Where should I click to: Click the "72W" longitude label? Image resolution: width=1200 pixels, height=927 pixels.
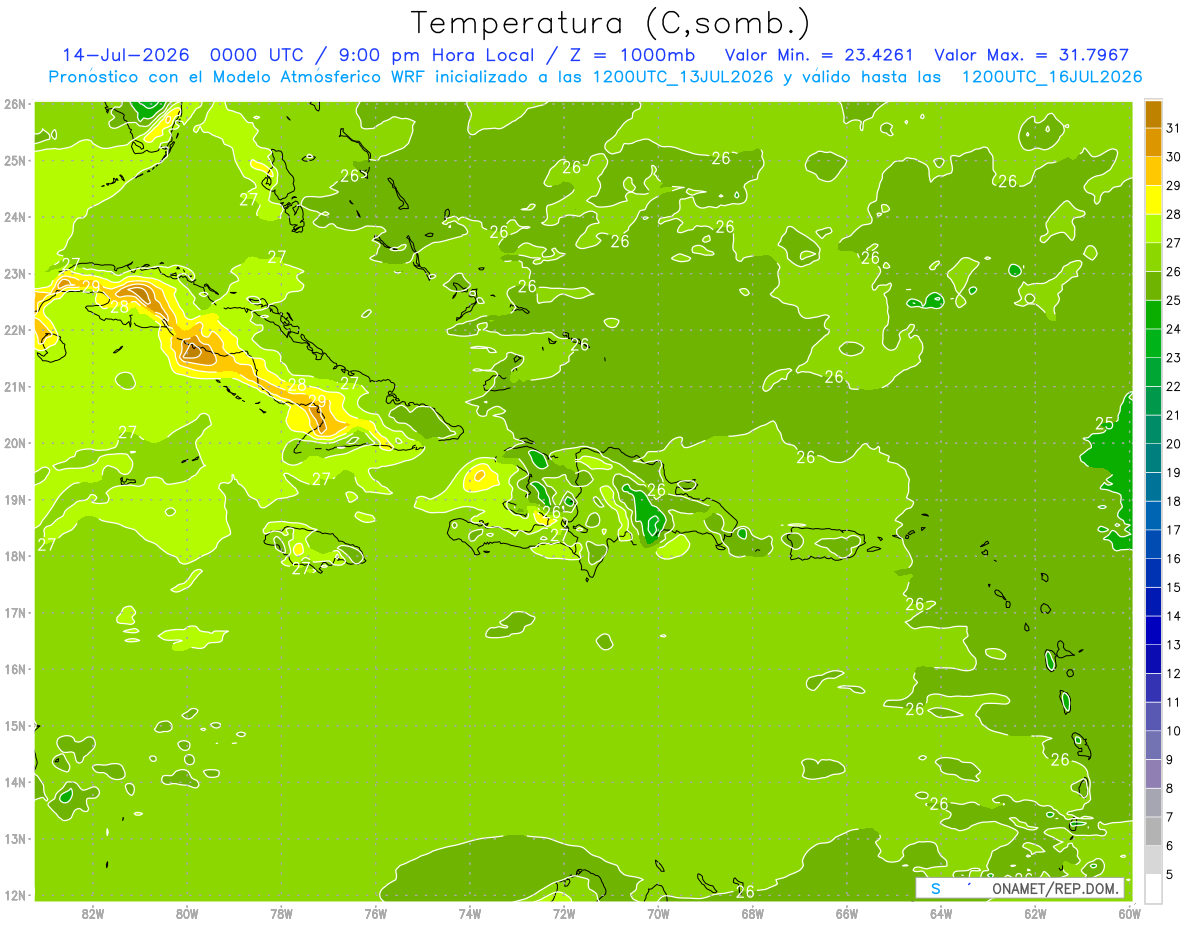(564, 913)
